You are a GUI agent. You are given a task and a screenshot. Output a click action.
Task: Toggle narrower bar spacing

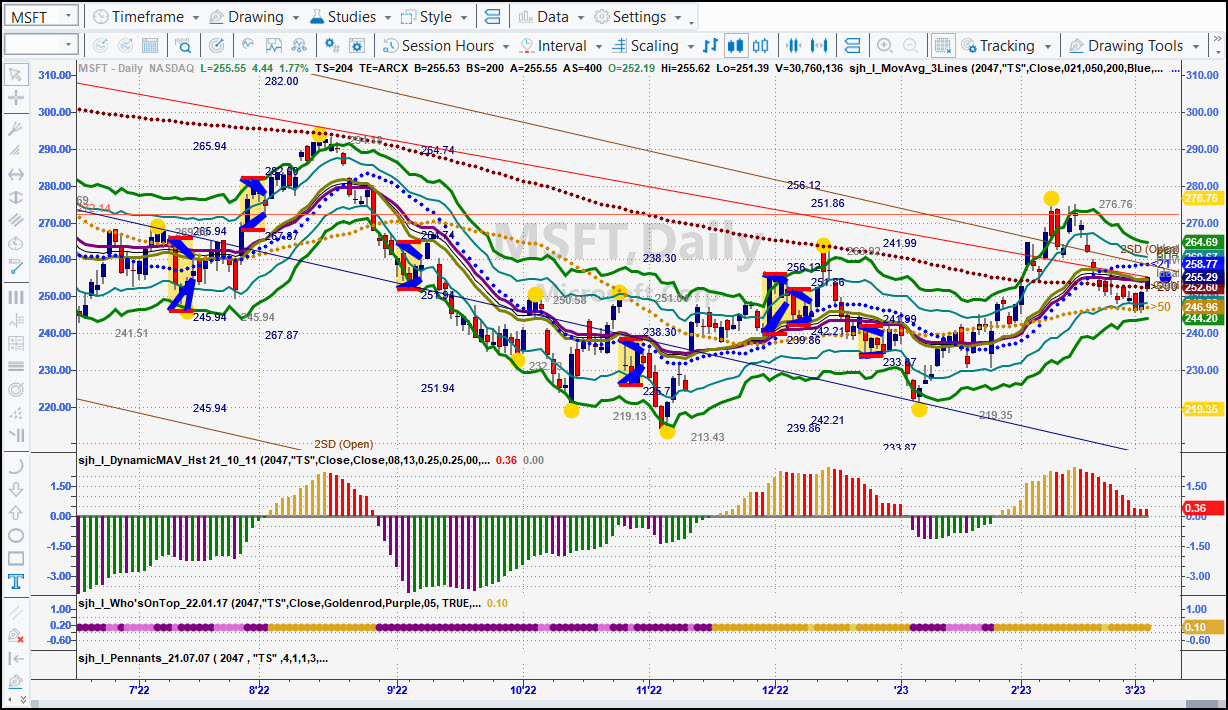(795, 45)
